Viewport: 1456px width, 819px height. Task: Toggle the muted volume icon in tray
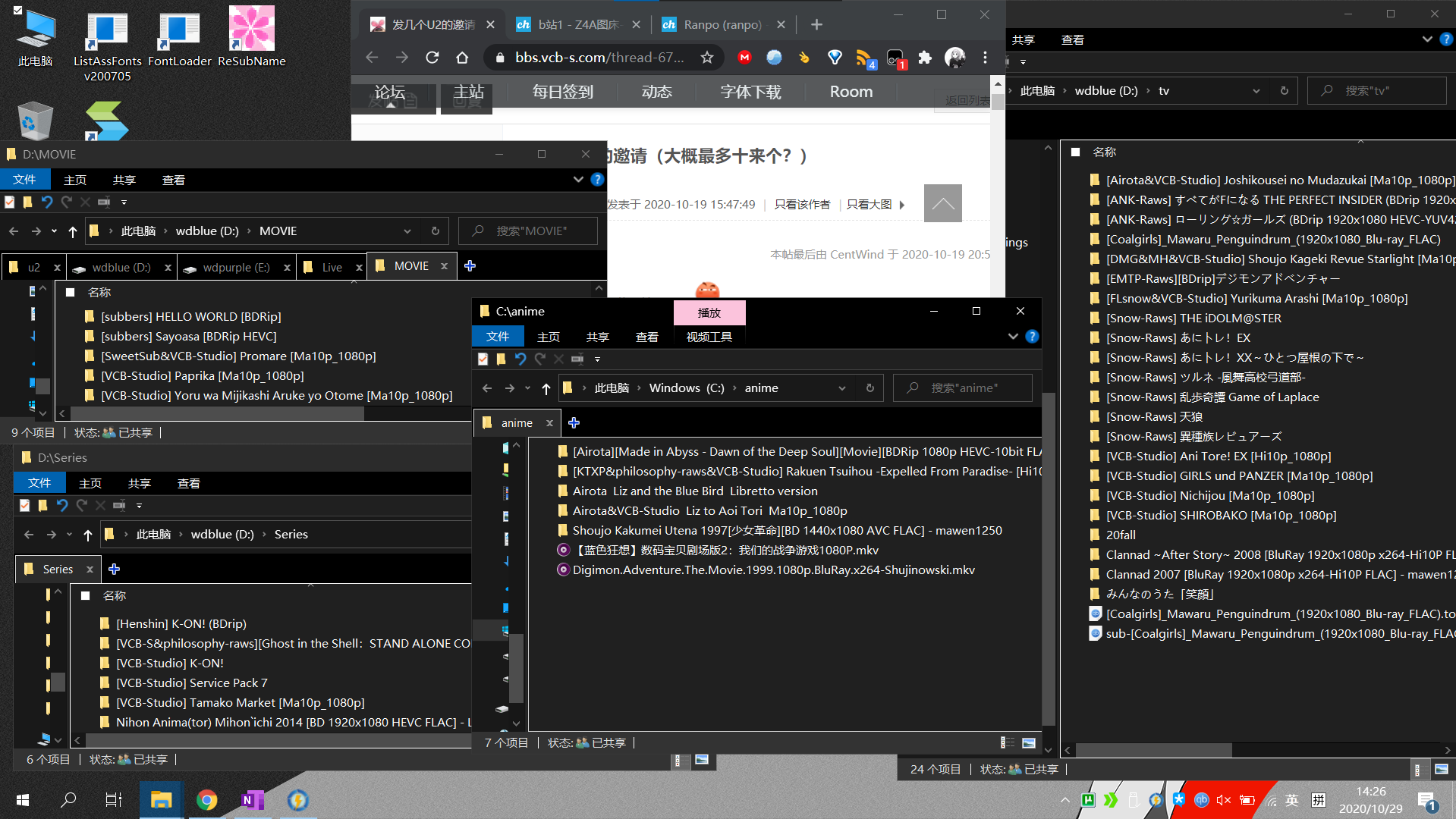[1223, 800]
